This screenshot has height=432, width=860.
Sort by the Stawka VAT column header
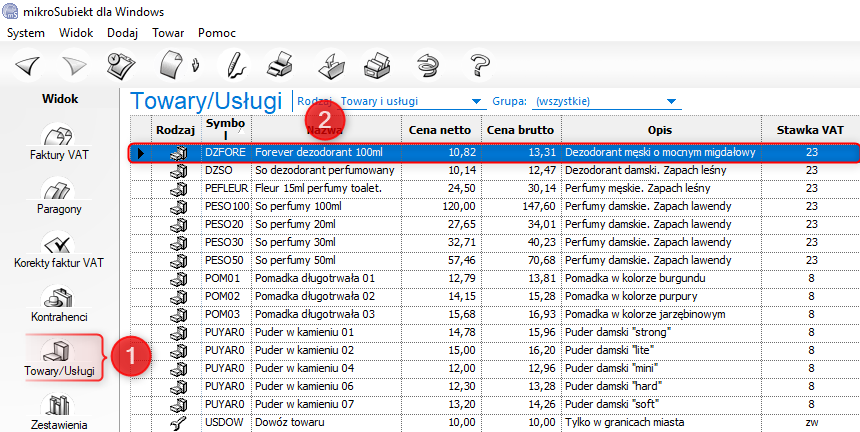coord(812,130)
